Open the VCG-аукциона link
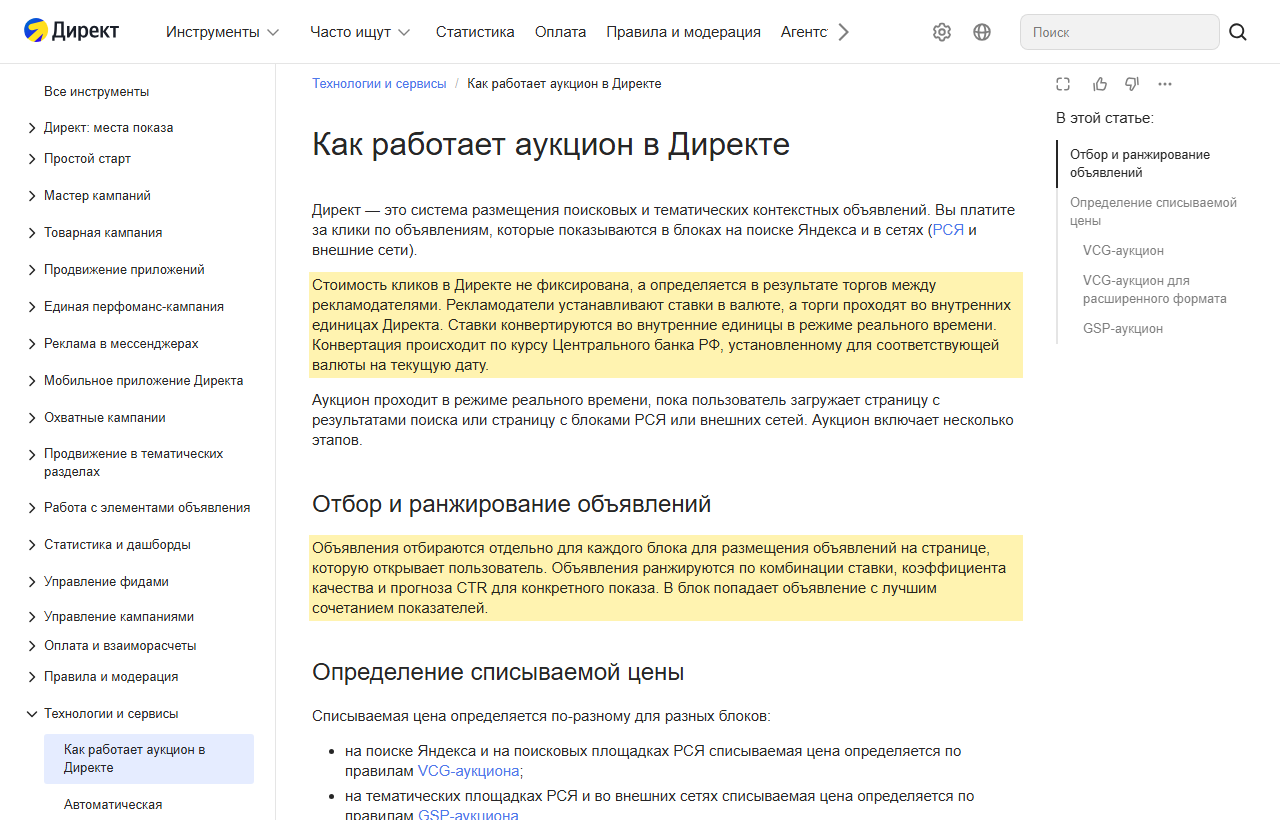The height and width of the screenshot is (820, 1280). click(x=468, y=771)
